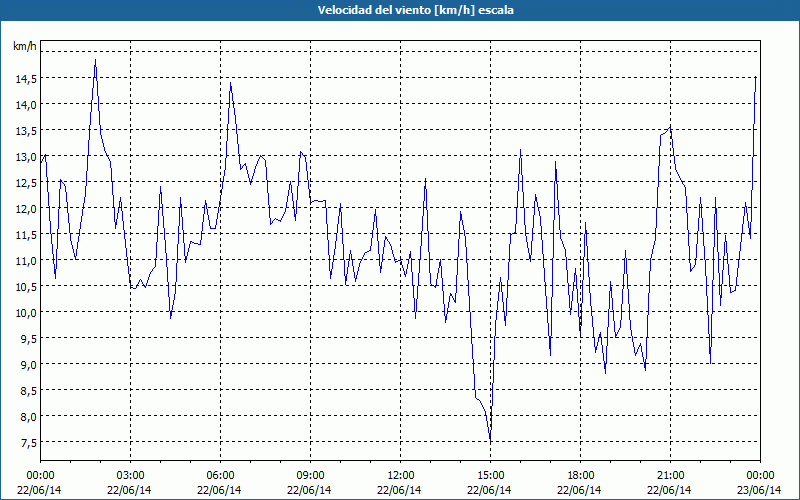Click the 18:00 time axis label
The height and width of the screenshot is (500, 800).
[x=580, y=476]
